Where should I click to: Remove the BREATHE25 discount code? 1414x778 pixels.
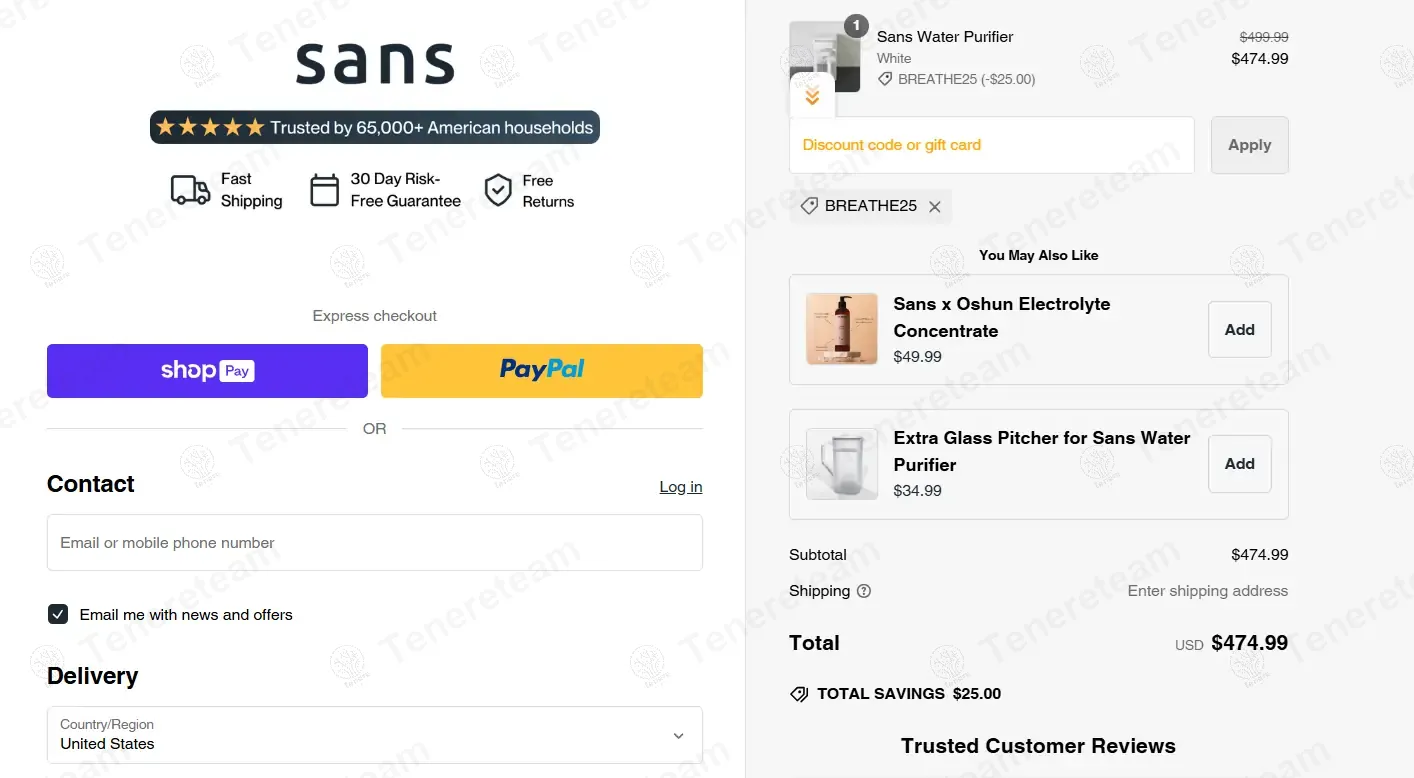click(x=935, y=207)
